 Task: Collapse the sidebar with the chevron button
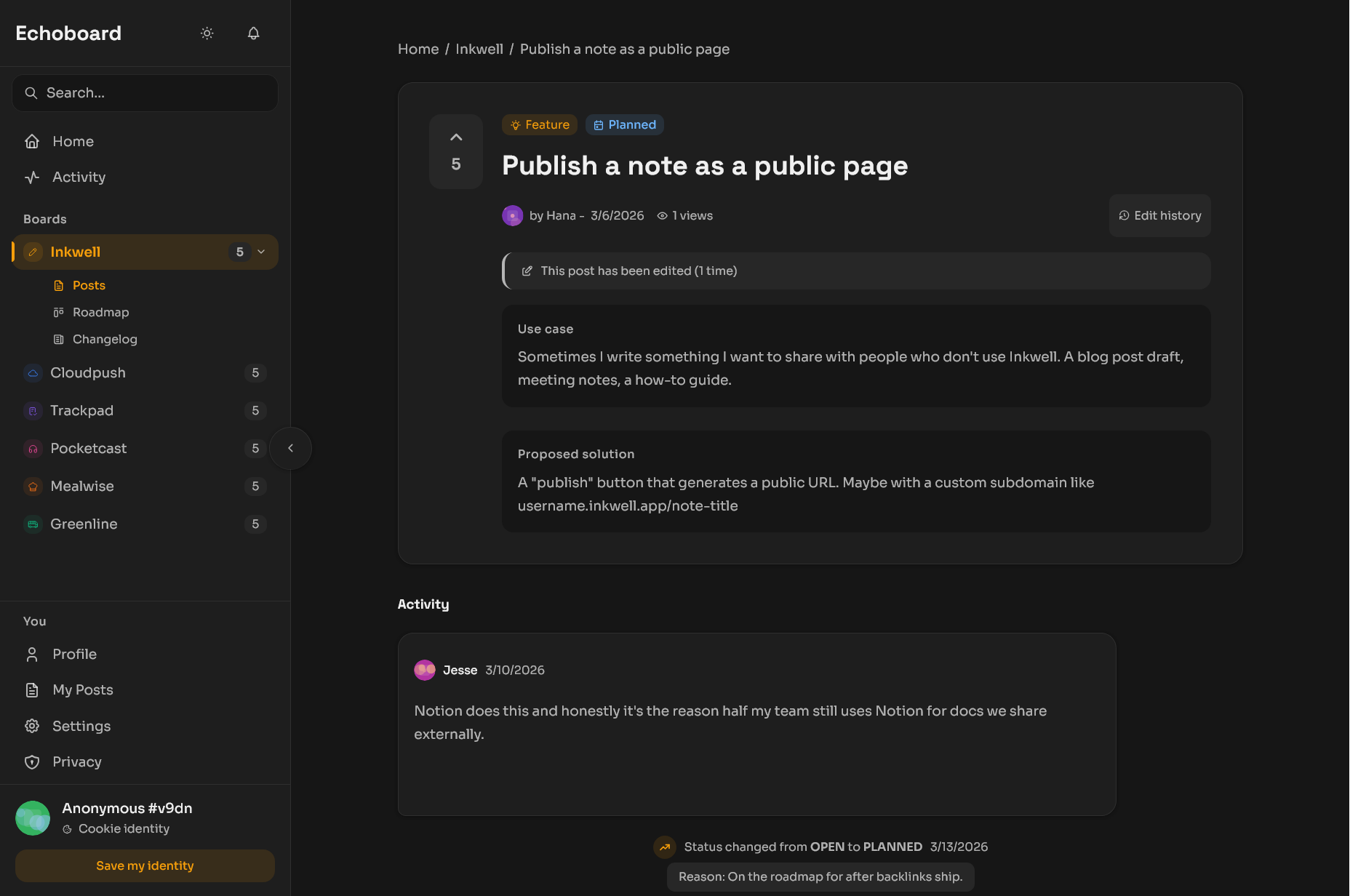pos(290,448)
